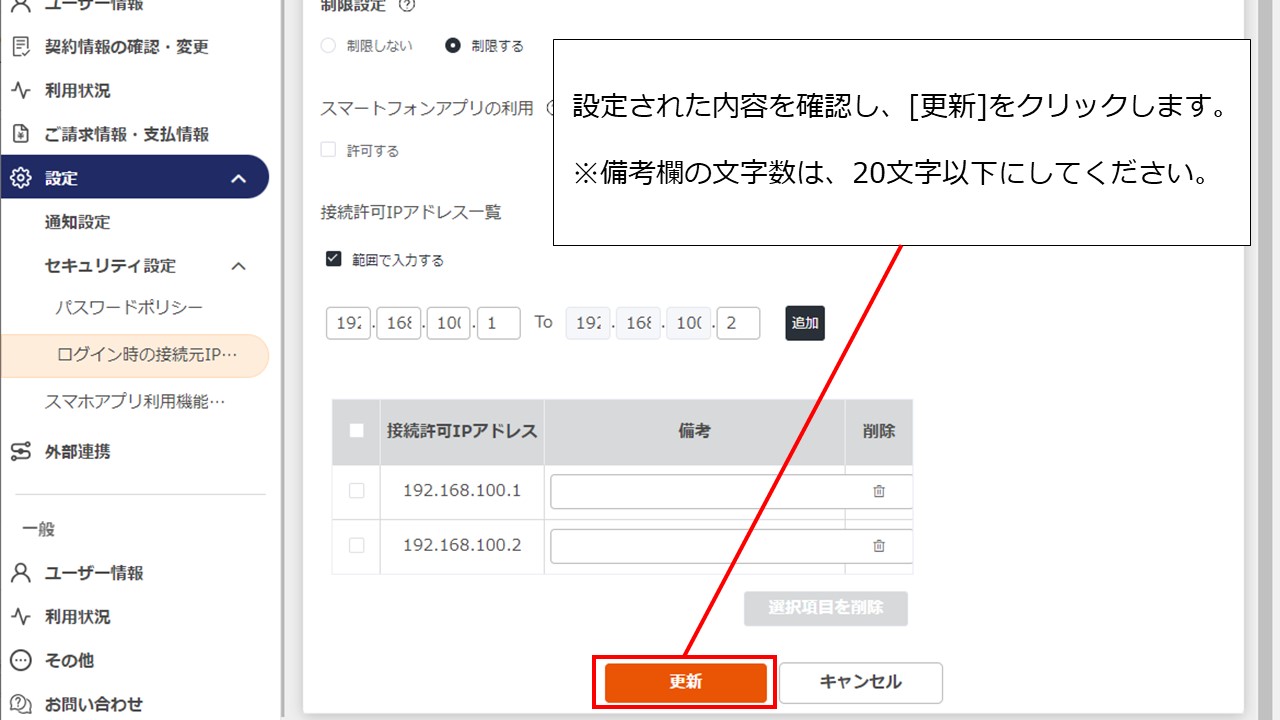Toggle the select-all checkbox in table header
This screenshot has height=720, width=1280.
357,431
